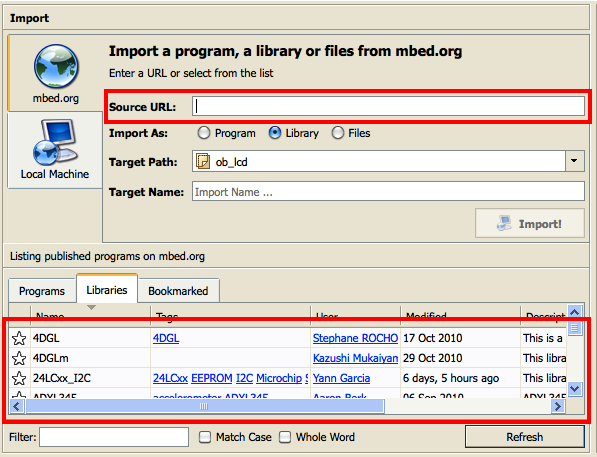Select the 4DGL name cell
Viewport: 597px width, 457px height.
click(91, 338)
